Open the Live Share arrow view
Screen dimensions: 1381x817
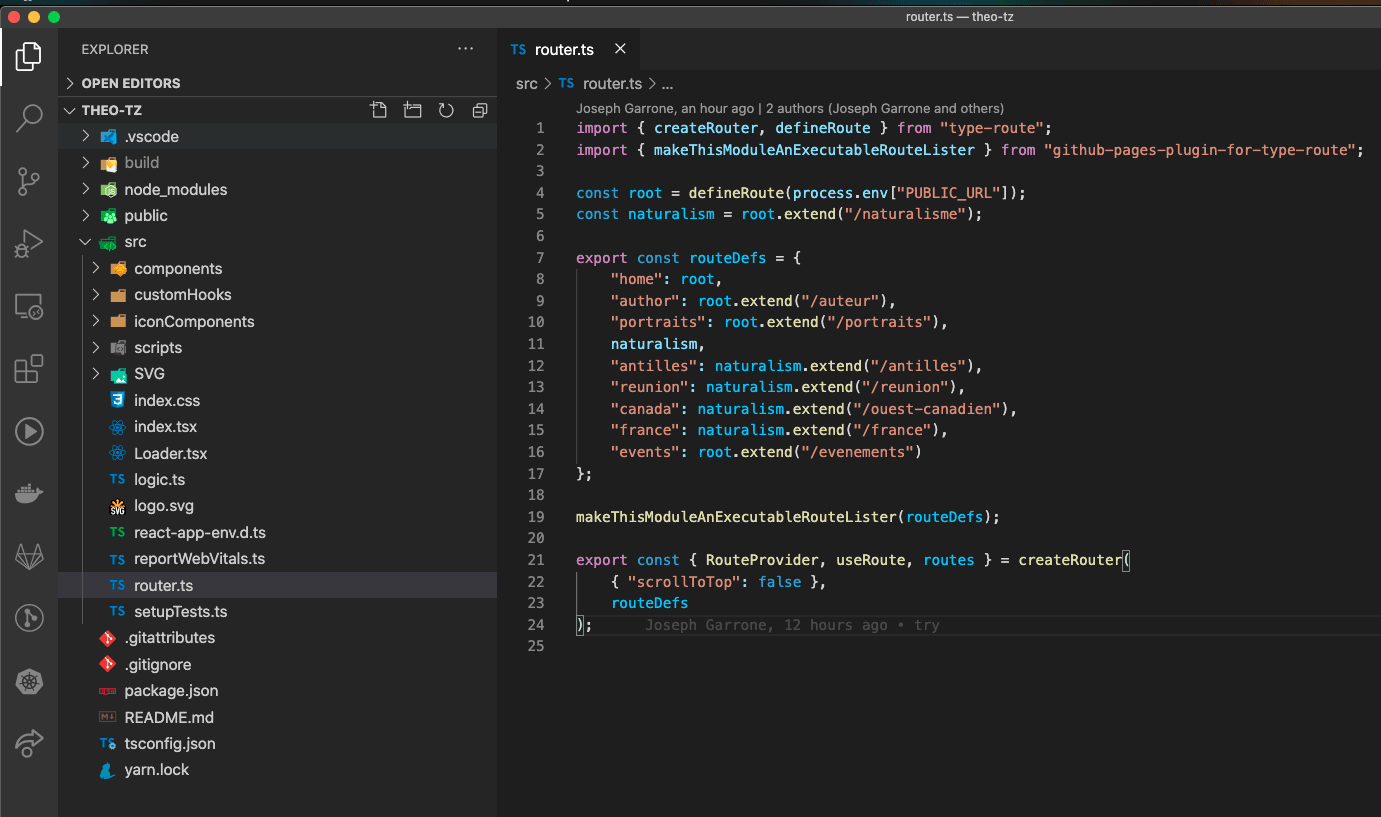(x=28, y=743)
